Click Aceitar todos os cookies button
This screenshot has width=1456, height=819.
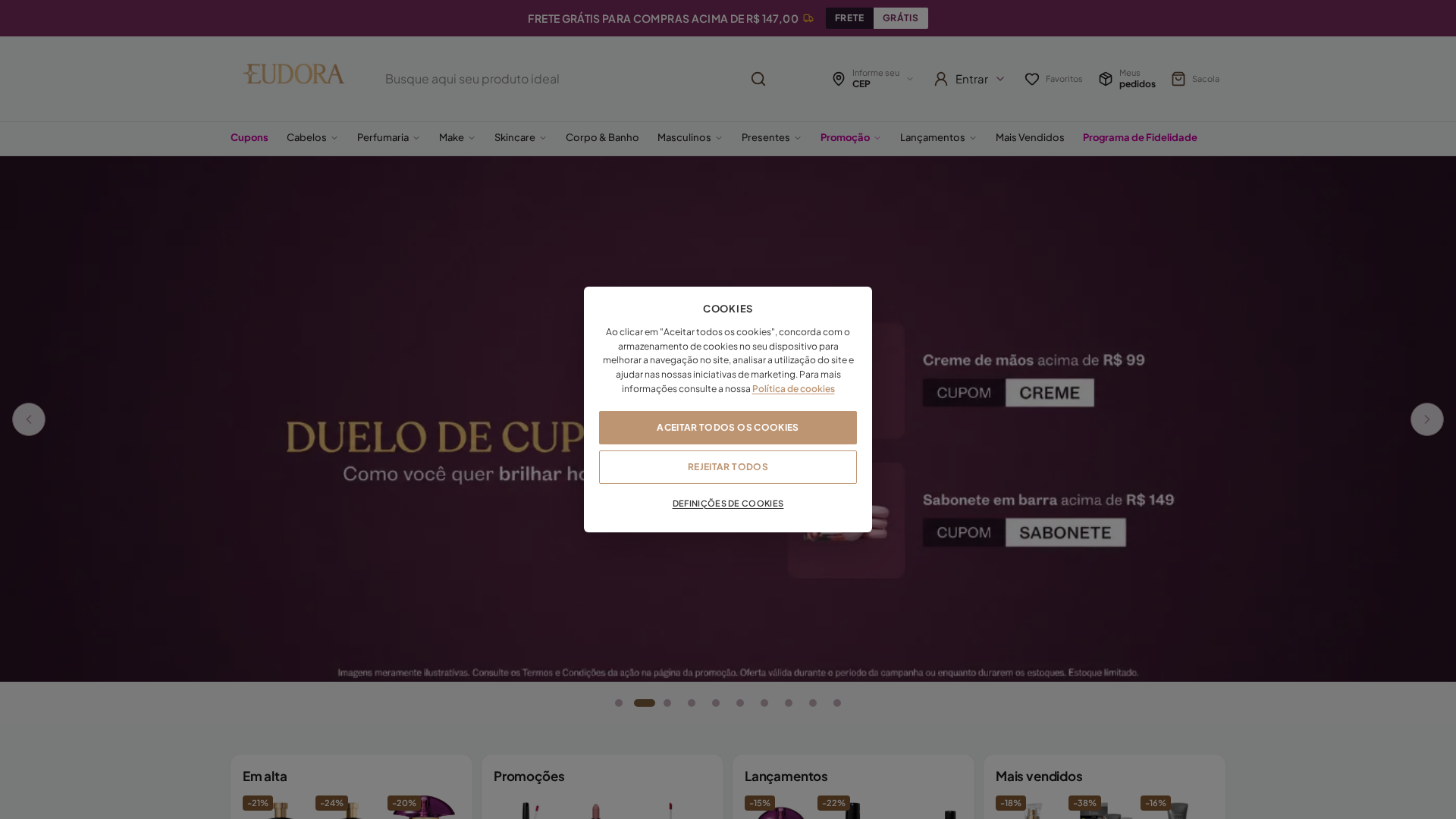(x=728, y=428)
